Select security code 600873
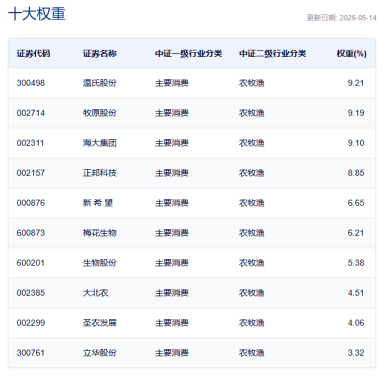The height and width of the screenshot is (376, 384). point(31,233)
